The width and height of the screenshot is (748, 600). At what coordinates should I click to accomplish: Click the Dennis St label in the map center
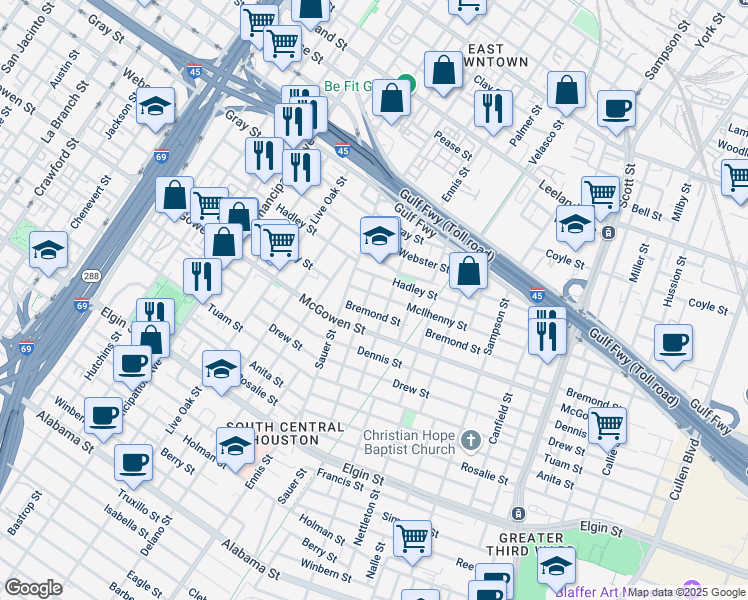[380, 357]
